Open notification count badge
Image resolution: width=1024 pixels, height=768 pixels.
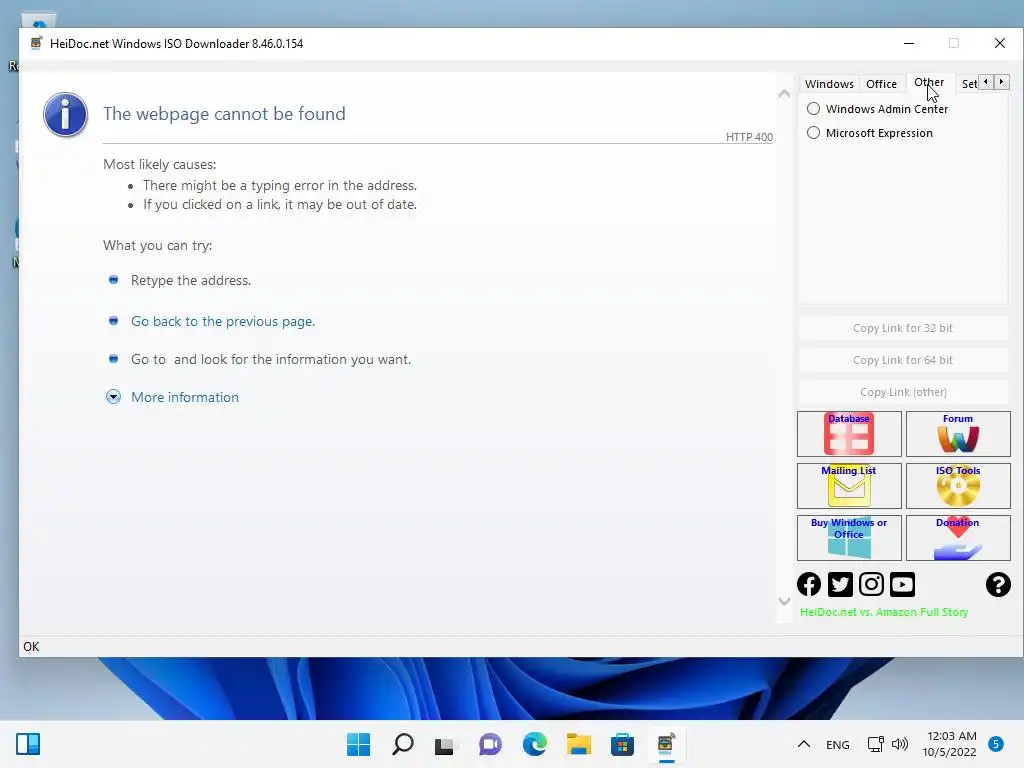click(x=995, y=744)
